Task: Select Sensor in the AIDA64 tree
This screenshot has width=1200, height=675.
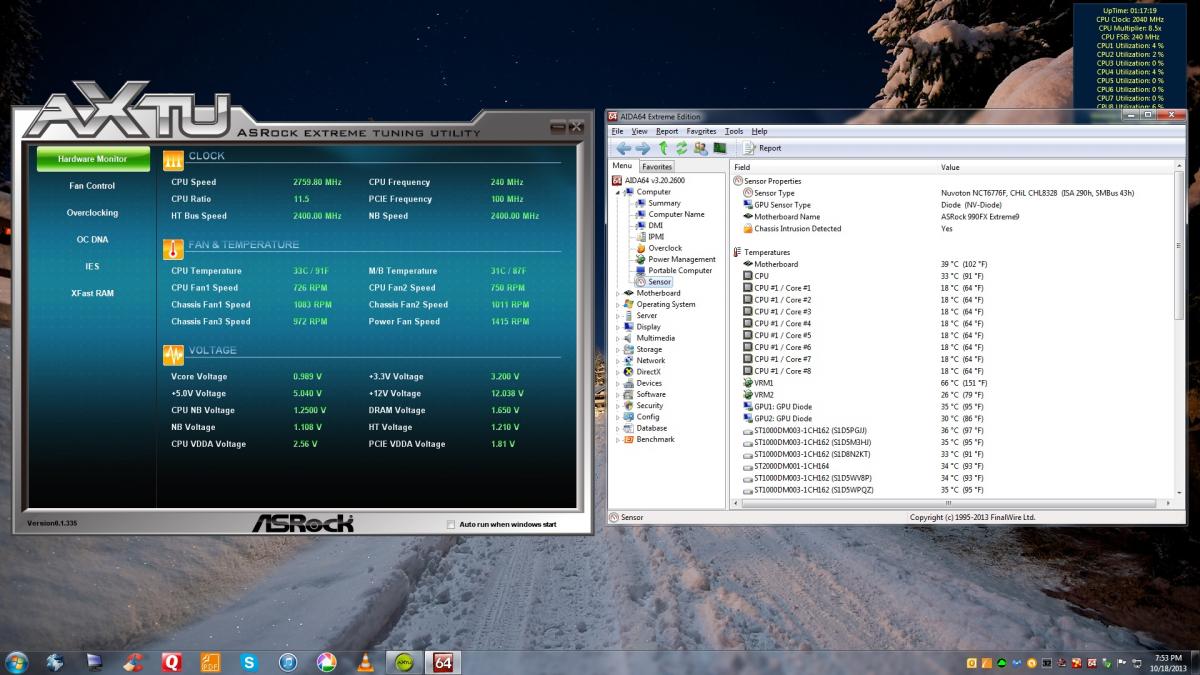Action: [659, 282]
